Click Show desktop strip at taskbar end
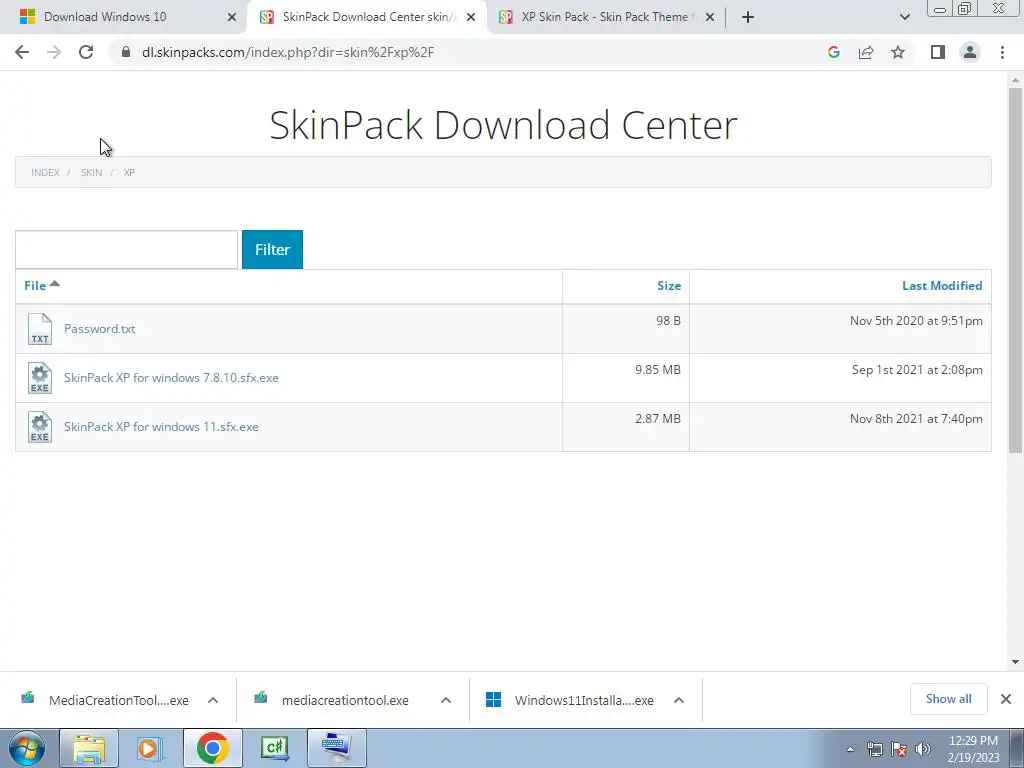Screen dimensions: 1024x768 tap(1016, 748)
